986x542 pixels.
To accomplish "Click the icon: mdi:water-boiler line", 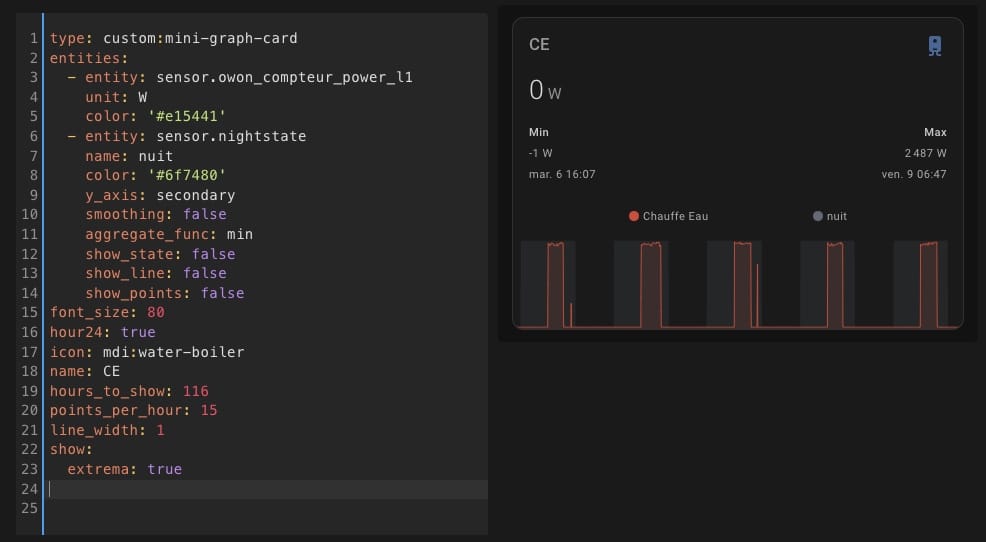I will pos(147,352).
